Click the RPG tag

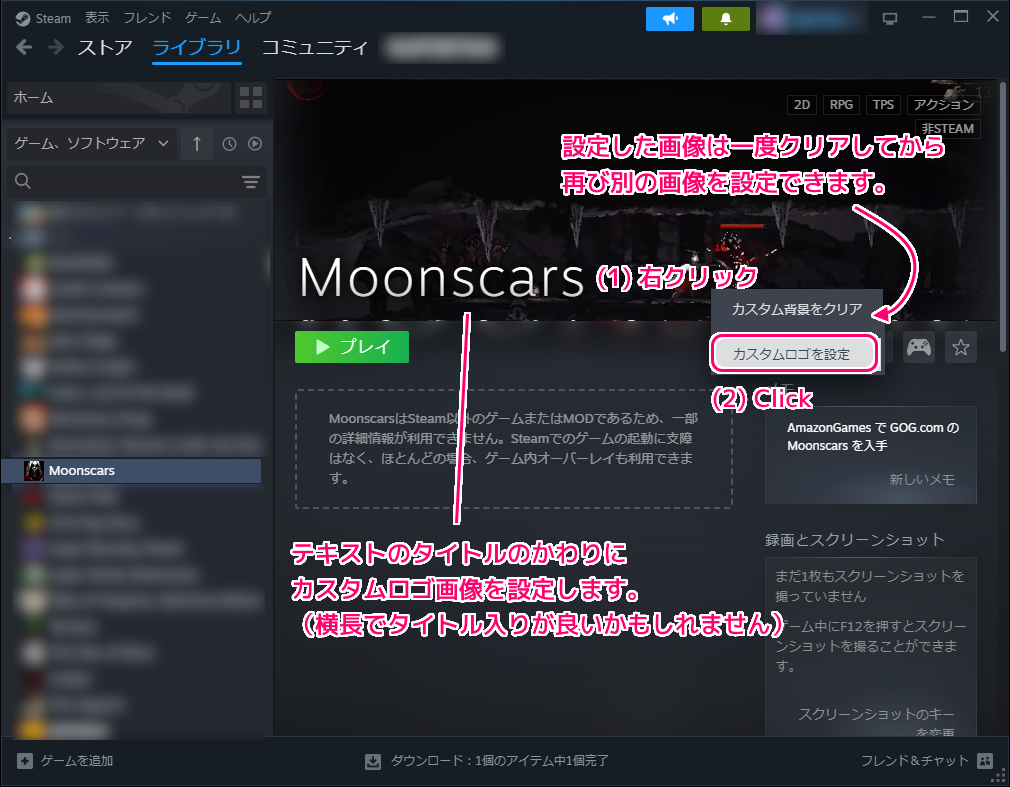pos(841,104)
